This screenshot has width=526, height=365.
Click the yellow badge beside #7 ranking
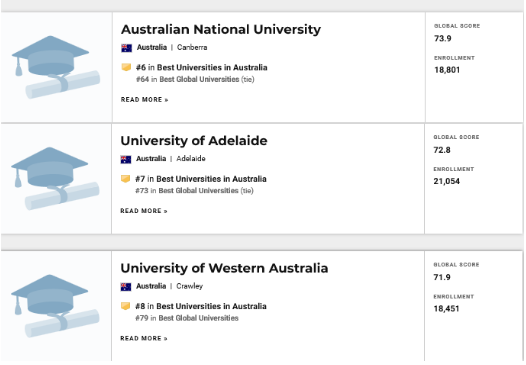click(x=125, y=179)
